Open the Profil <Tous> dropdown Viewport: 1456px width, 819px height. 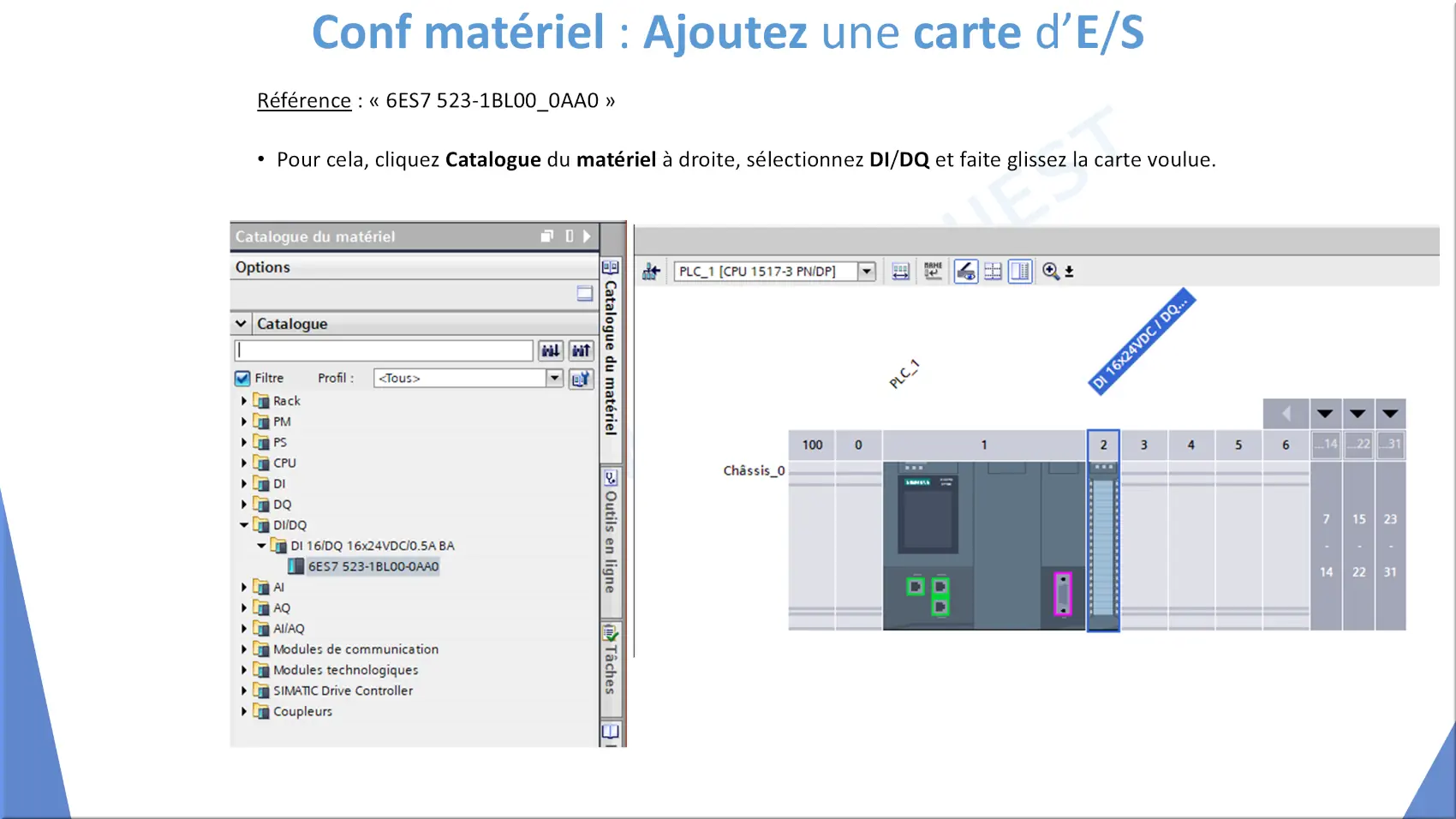(554, 379)
